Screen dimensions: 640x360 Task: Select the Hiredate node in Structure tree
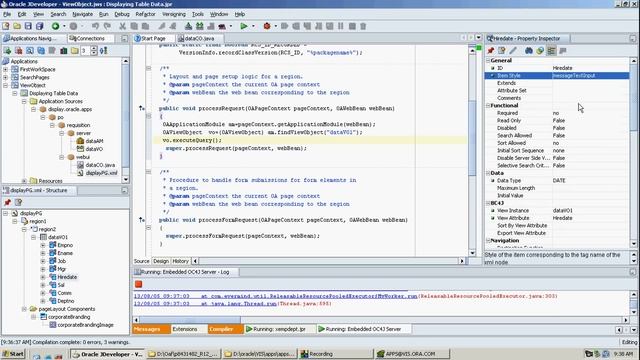coord(67,277)
